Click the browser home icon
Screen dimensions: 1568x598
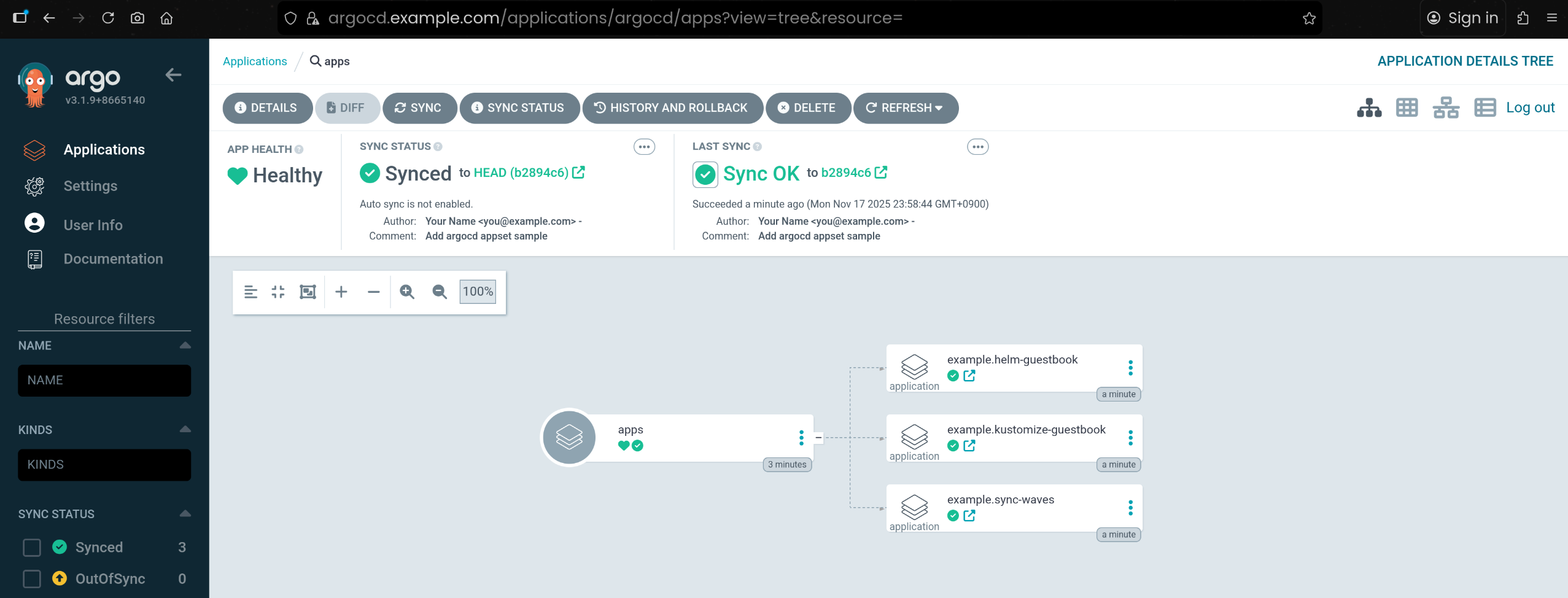[166, 18]
